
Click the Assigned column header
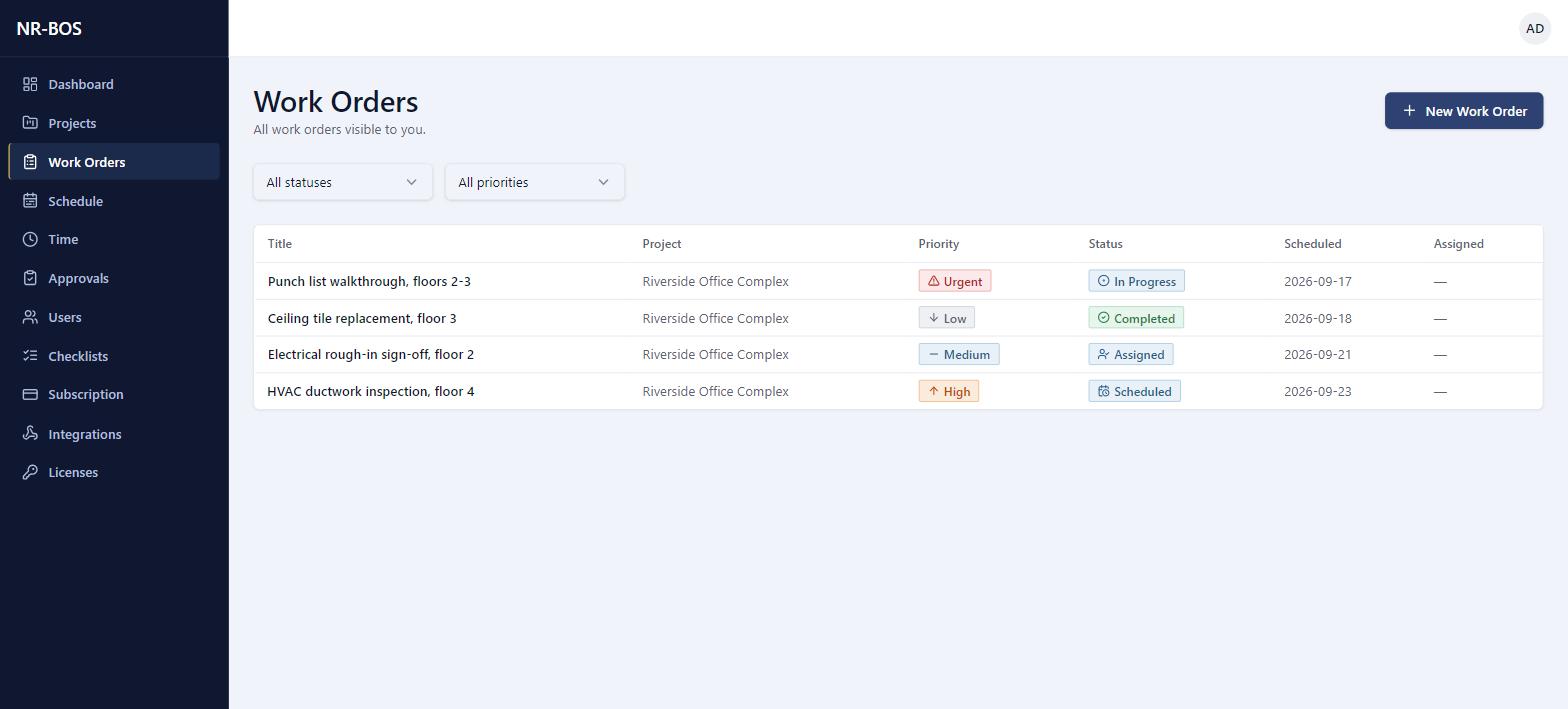coord(1459,244)
